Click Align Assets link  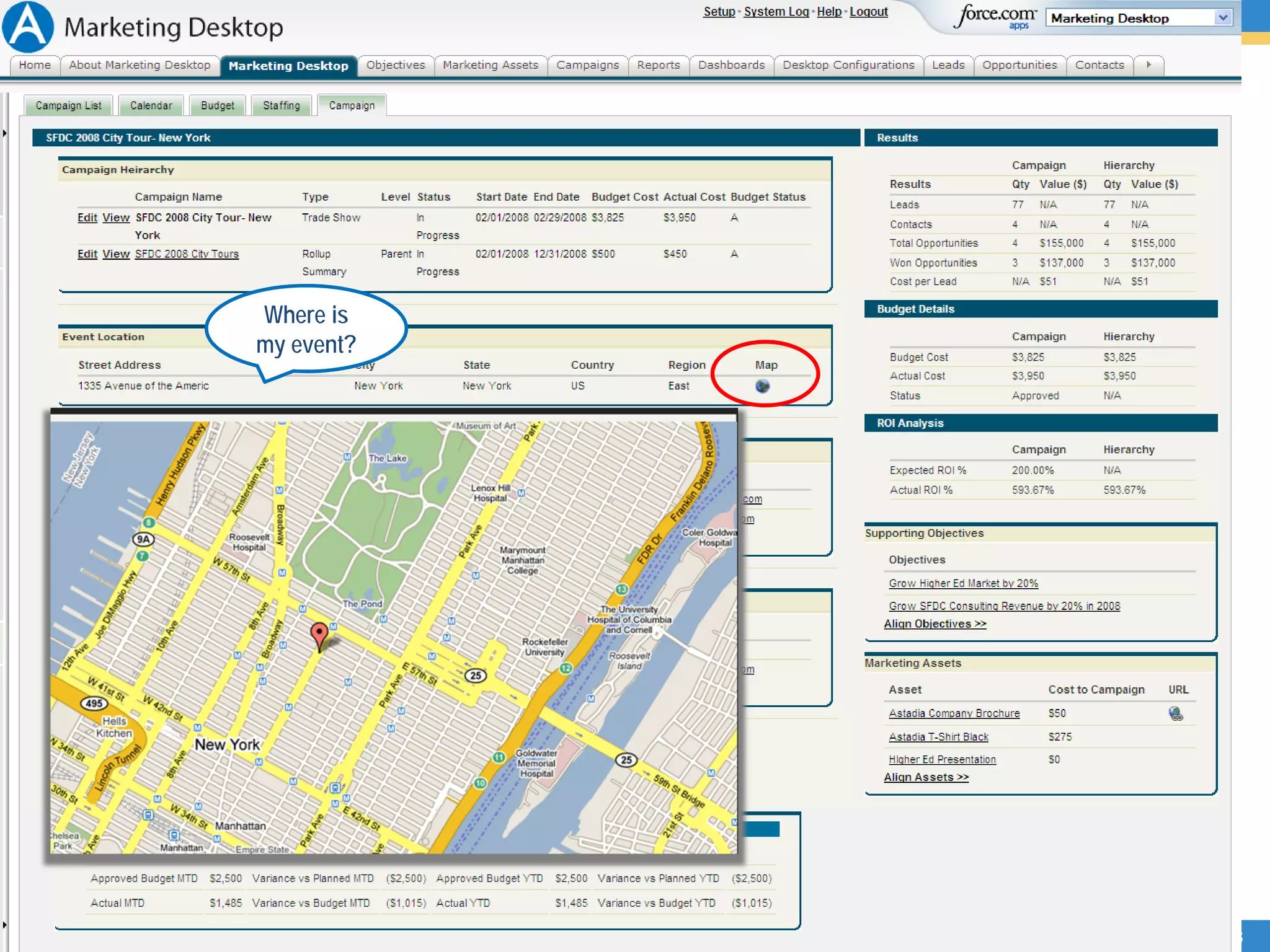(926, 777)
